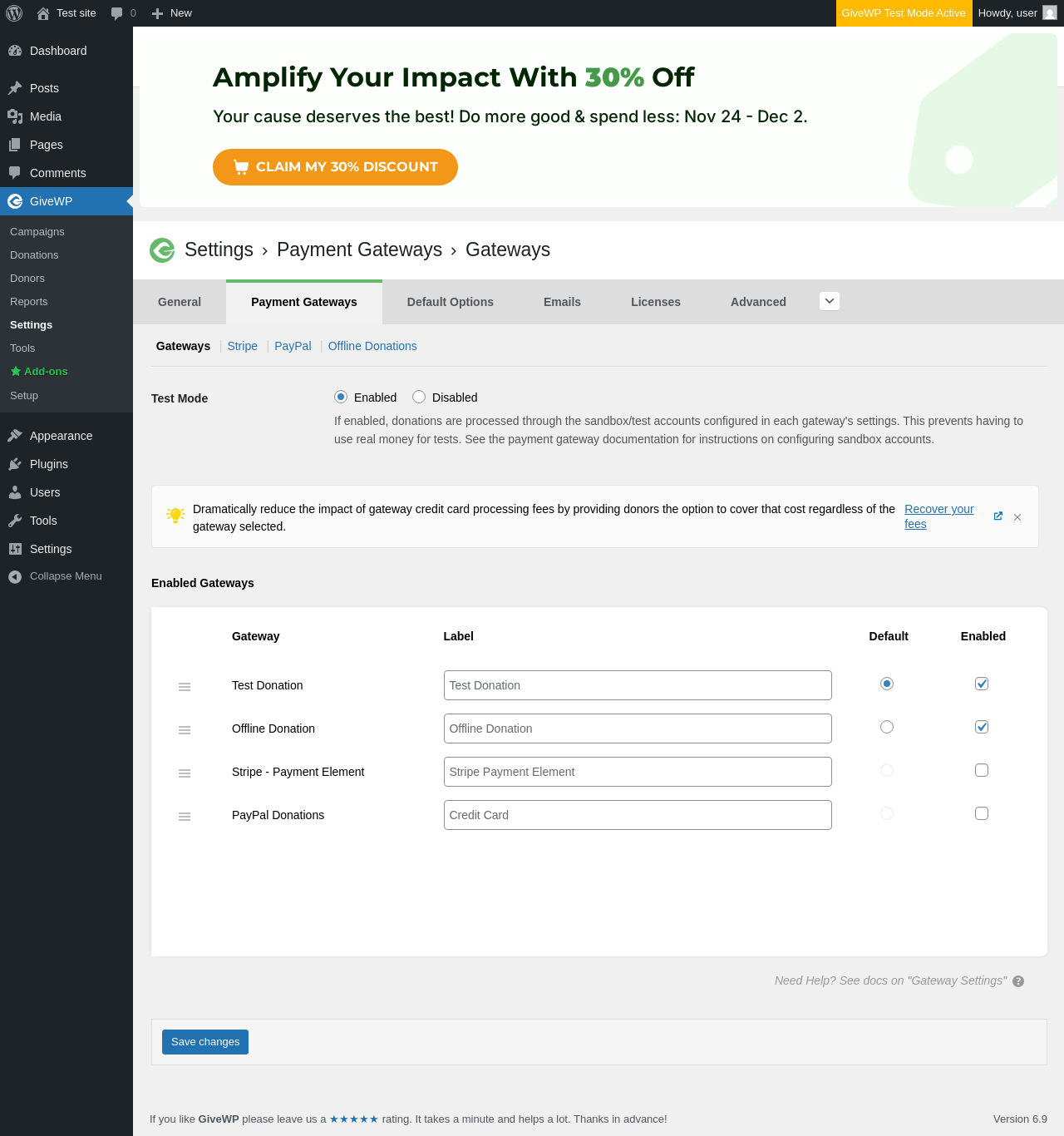This screenshot has width=1064, height=1136.
Task: Set Test Donation as default gateway
Action: pyautogui.click(x=887, y=684)
